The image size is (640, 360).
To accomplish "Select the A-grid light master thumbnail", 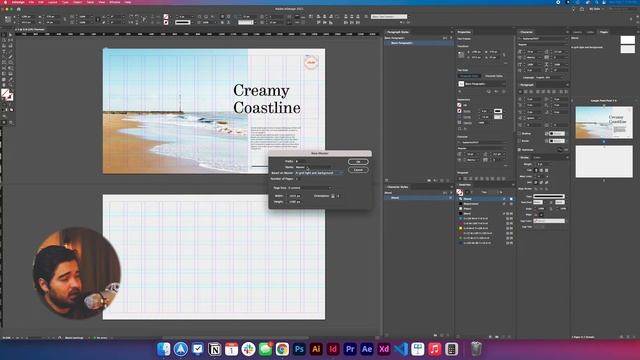I will 627,49.
